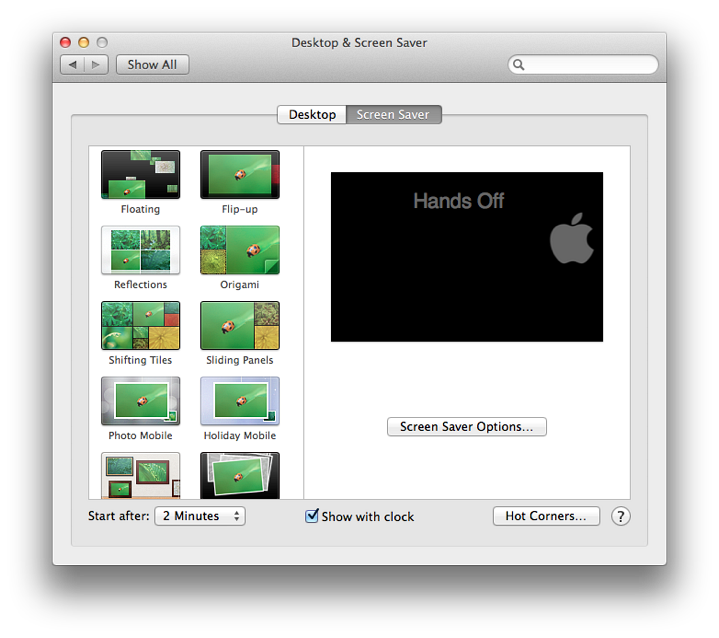Select the Floating screen saver thumbnail
This screenshot has width=719, height=638.
(140, 174)
